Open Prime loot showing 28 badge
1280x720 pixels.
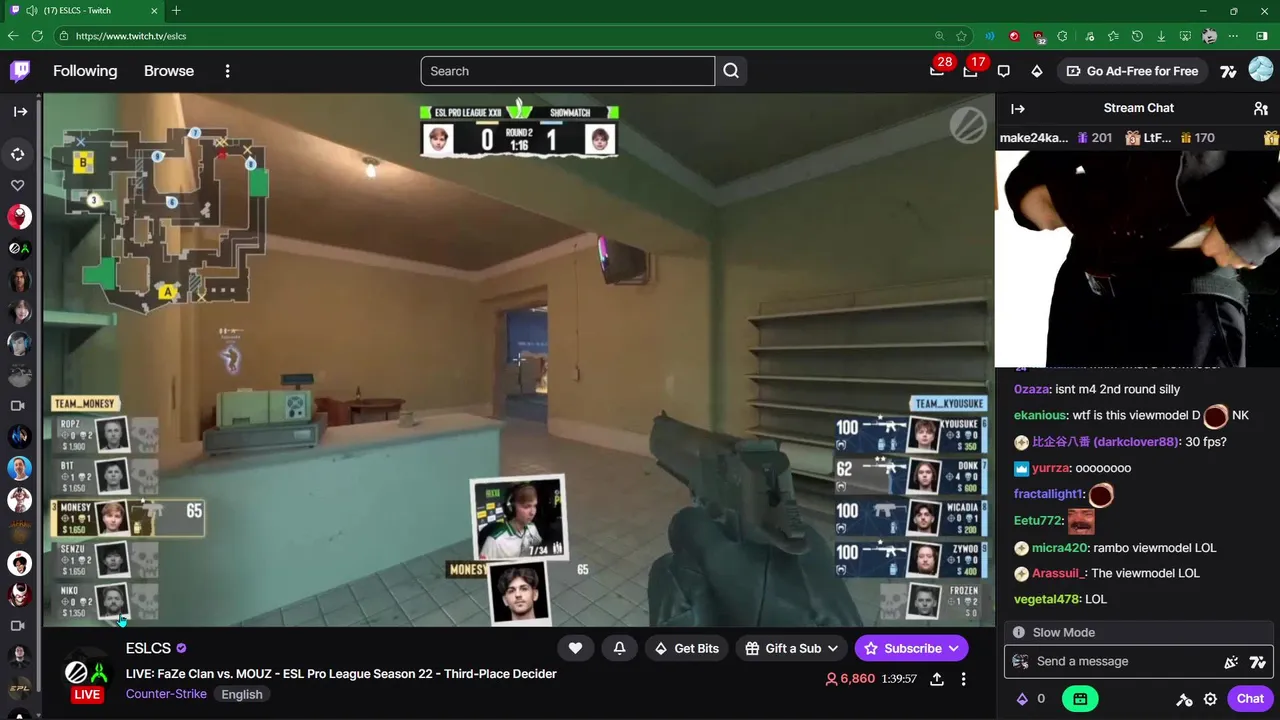tap(937, 70)
